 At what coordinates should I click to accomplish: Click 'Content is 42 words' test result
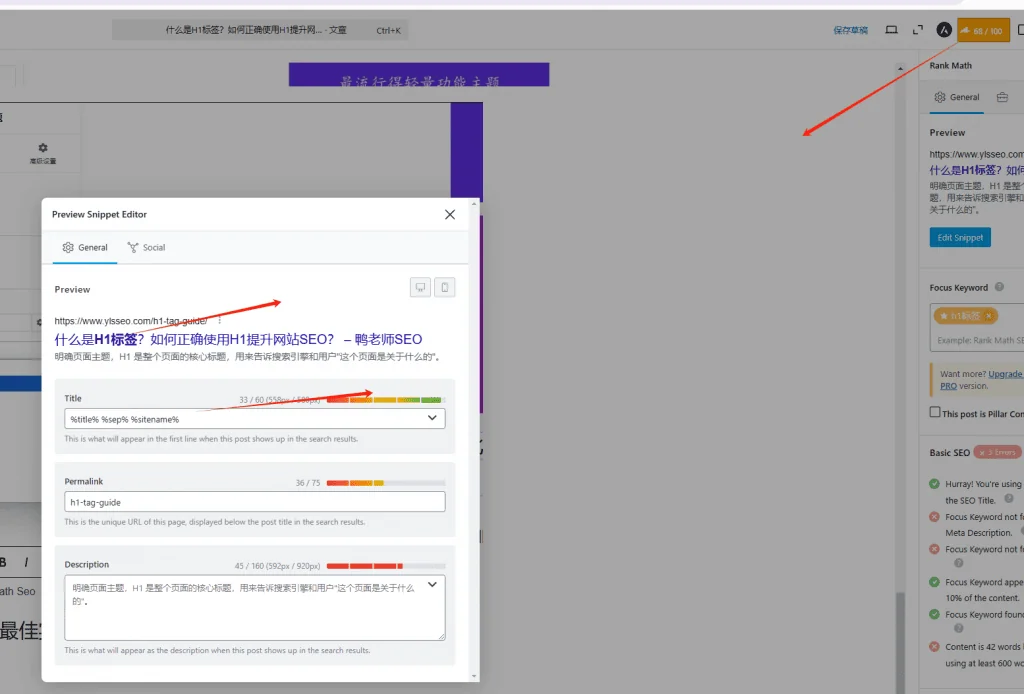click(984, 655)
